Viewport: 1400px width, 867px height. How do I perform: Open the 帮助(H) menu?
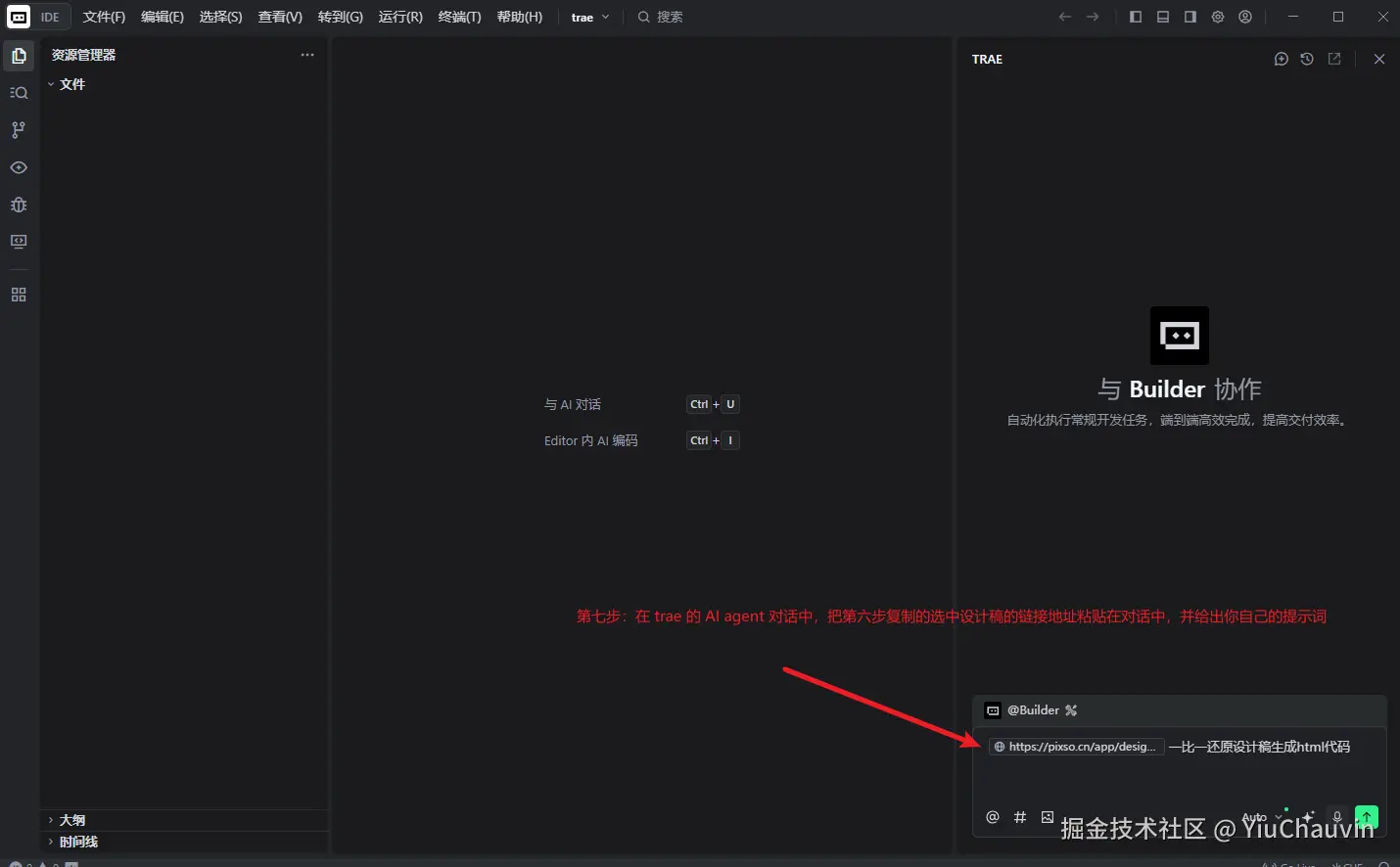[x=520, y=17]
